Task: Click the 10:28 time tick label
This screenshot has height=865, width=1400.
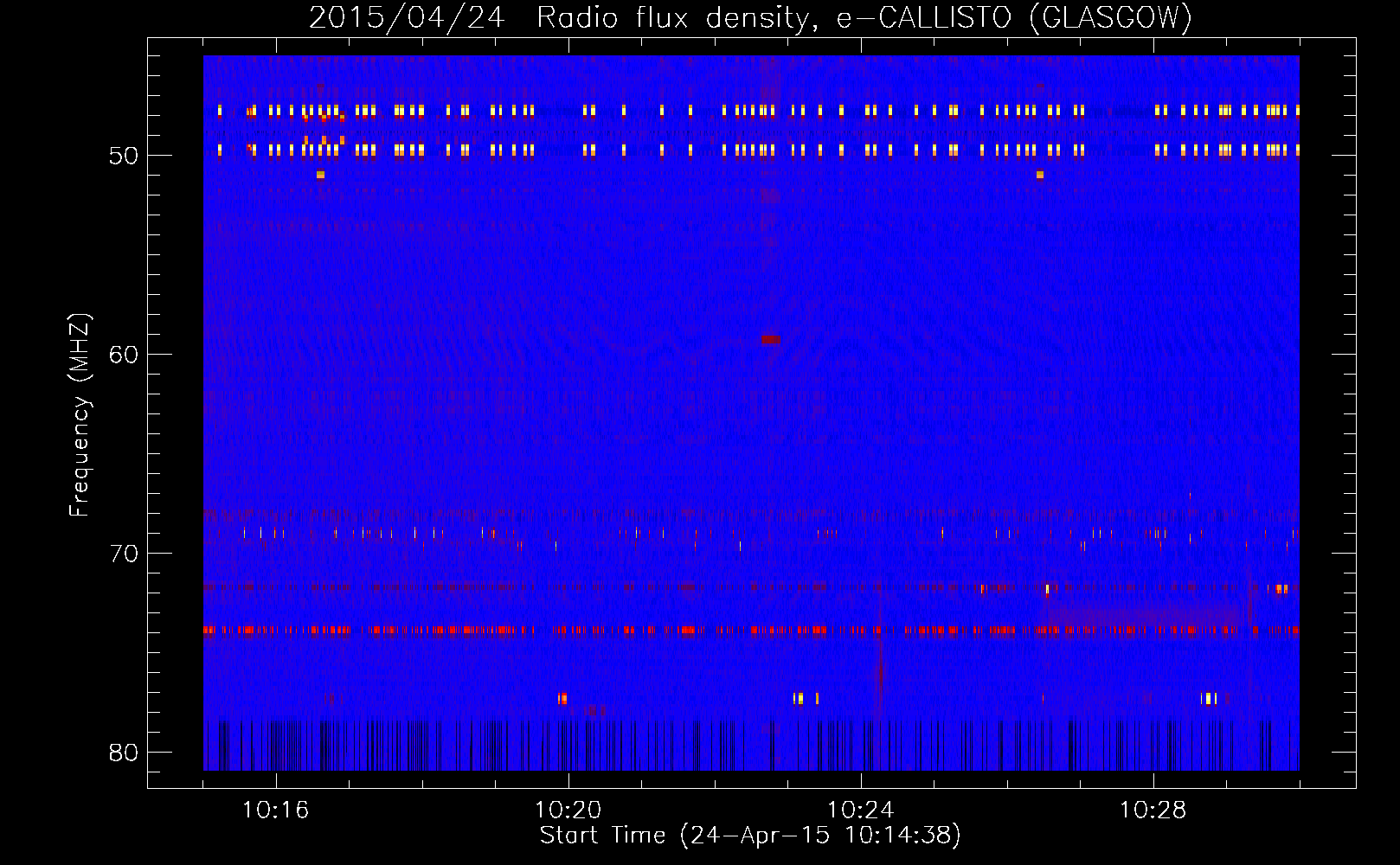Action: [1153, 811]
